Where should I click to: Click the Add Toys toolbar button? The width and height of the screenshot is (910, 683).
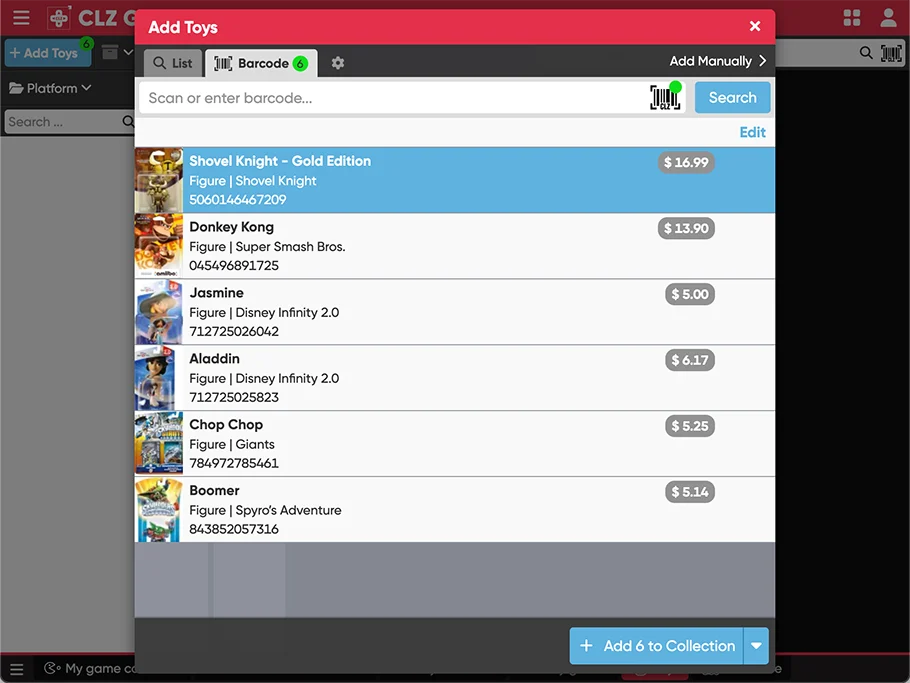click(x=48, y=53)
